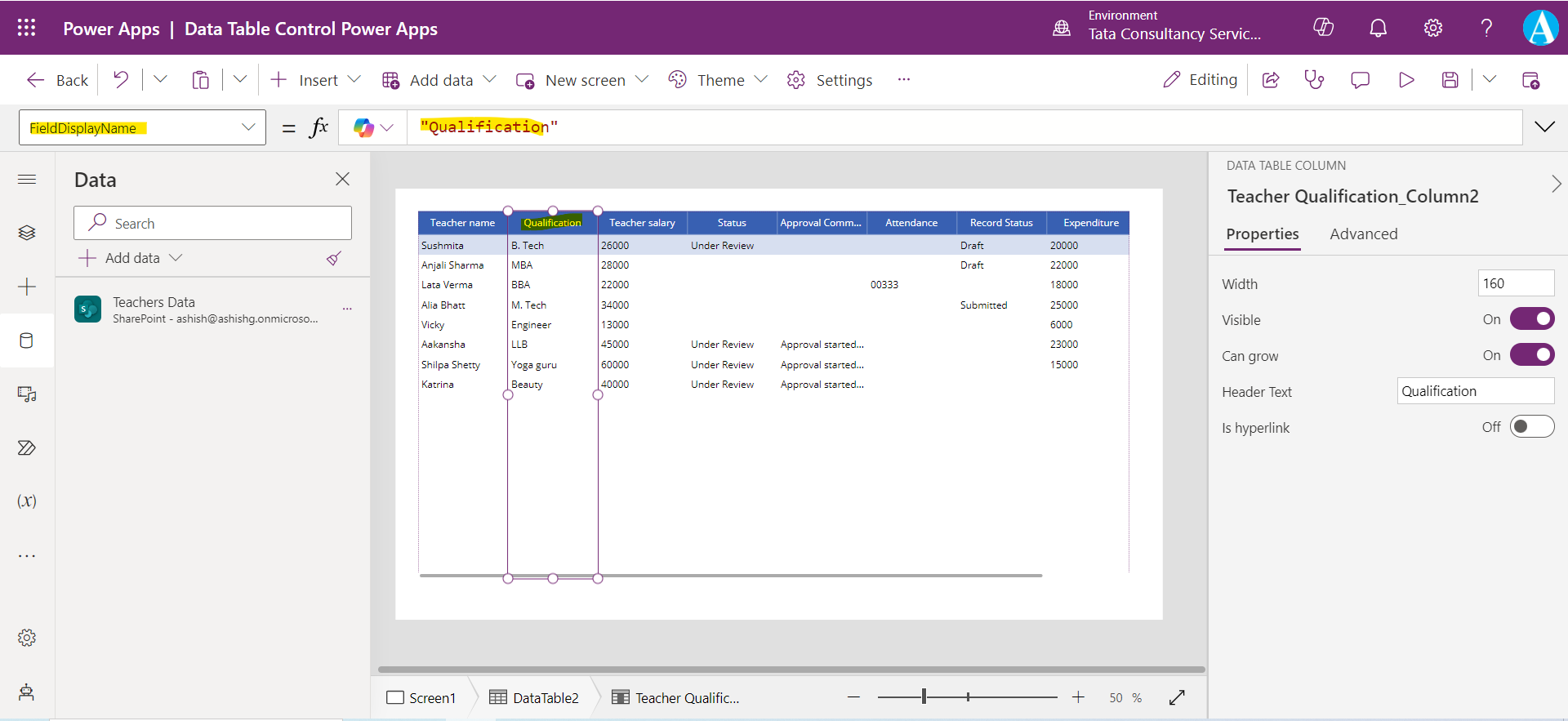Expand the formula bar chevron
This screenshot has width=1568, height=721.
1544,127
